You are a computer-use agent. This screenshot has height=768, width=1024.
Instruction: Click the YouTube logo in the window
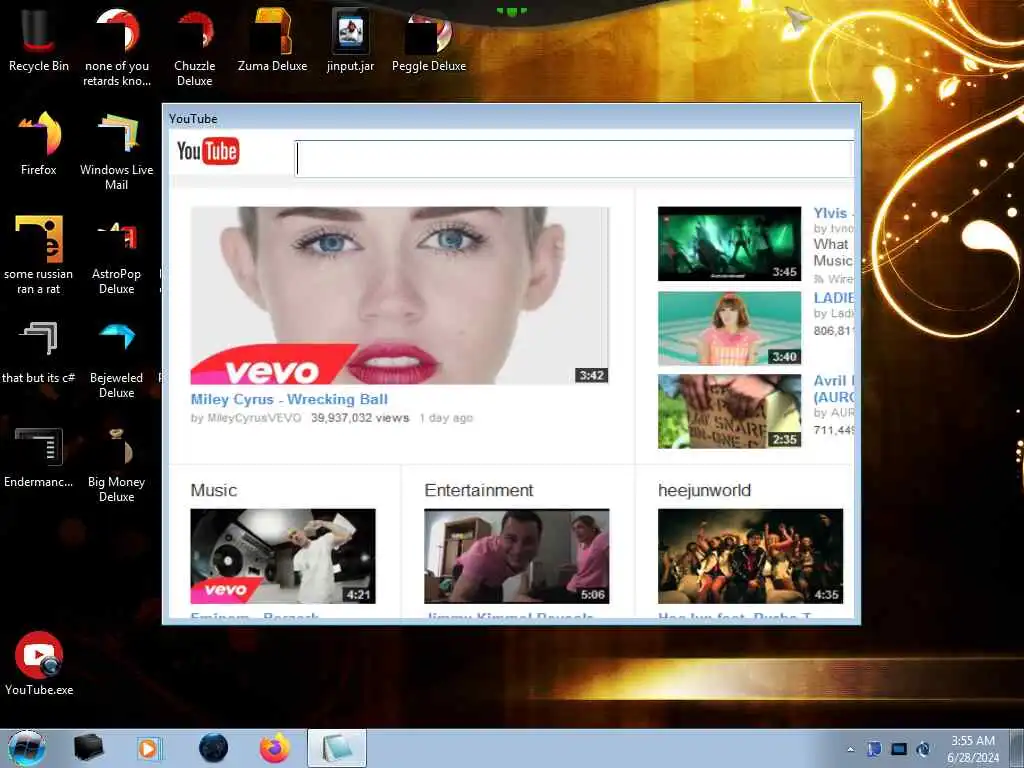pyautogui.click(x=208, y=151)
